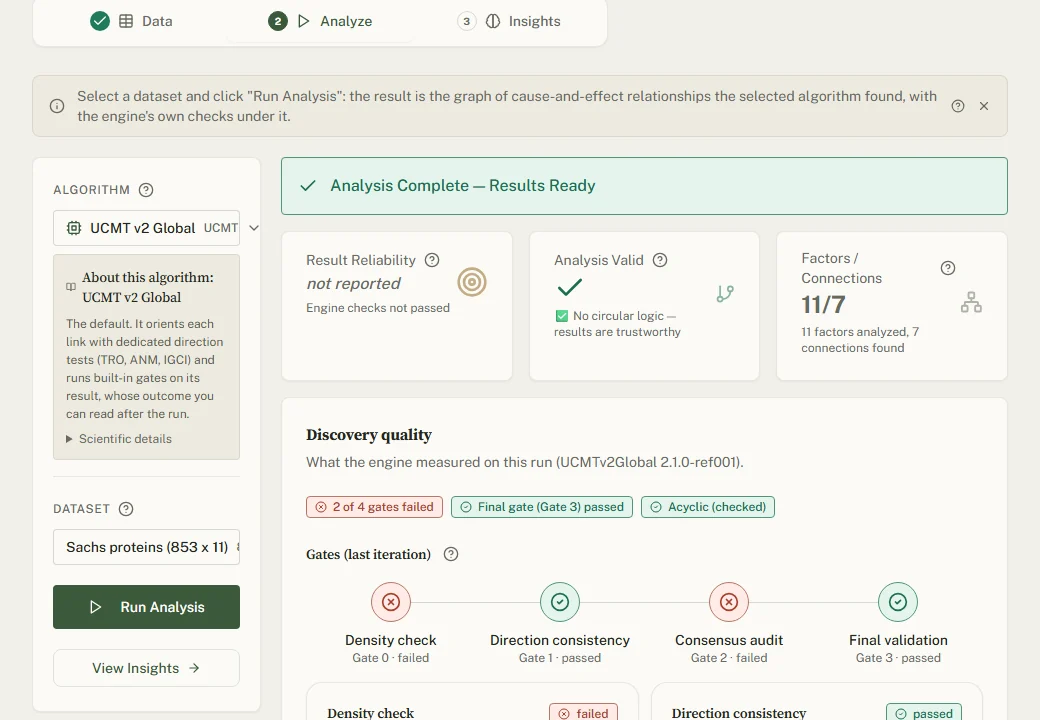Click the 'Gate 0 · failed' label
Screen dimensions: 1040x720
(x=391, y=658)
